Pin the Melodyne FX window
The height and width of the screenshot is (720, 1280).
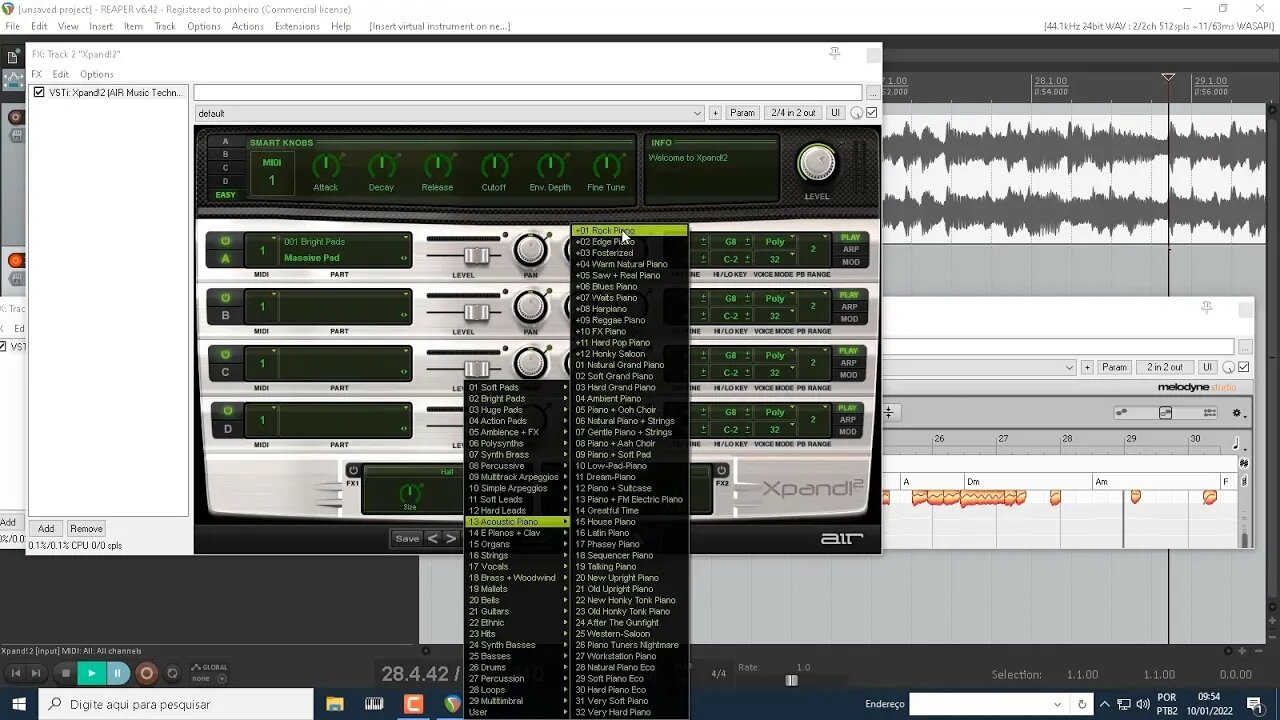coord(1207,308)
